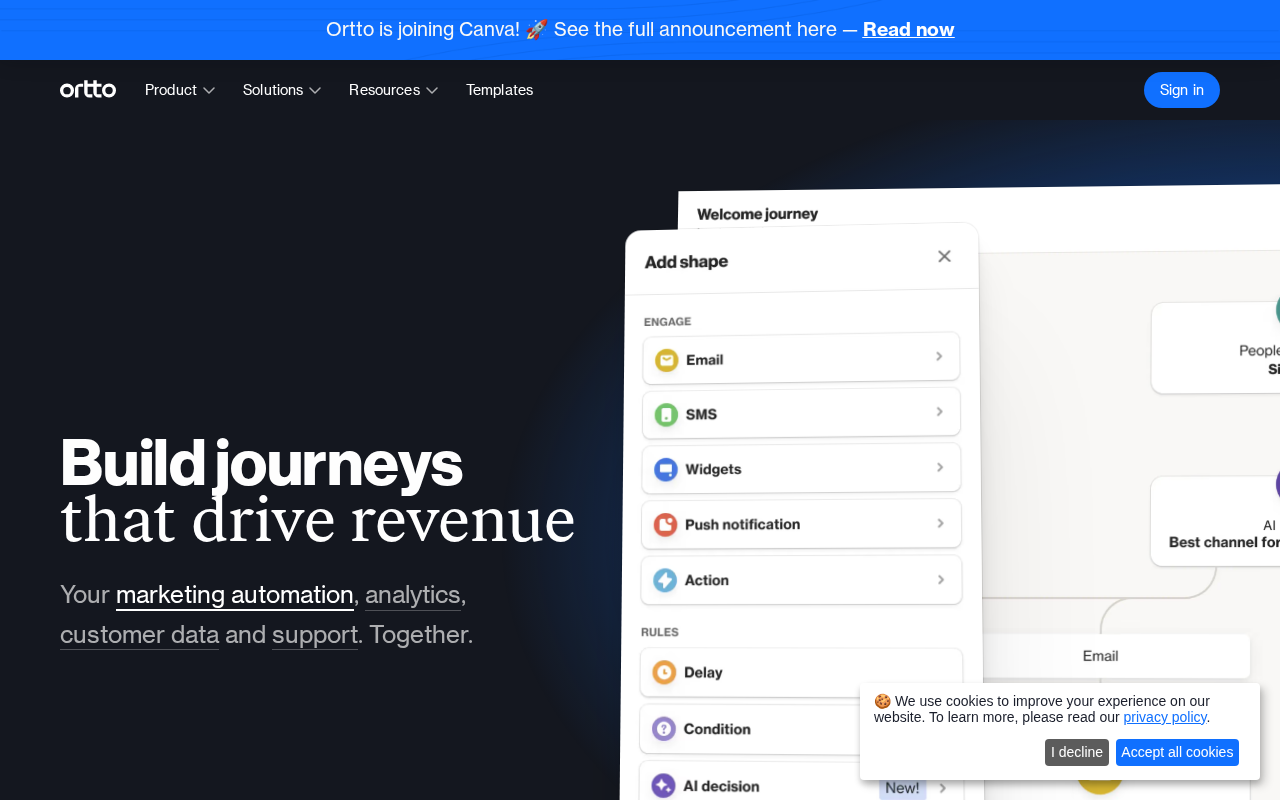Click the ENGAGE section label
Screen dimensions: 1280x800
pos(667,322)
